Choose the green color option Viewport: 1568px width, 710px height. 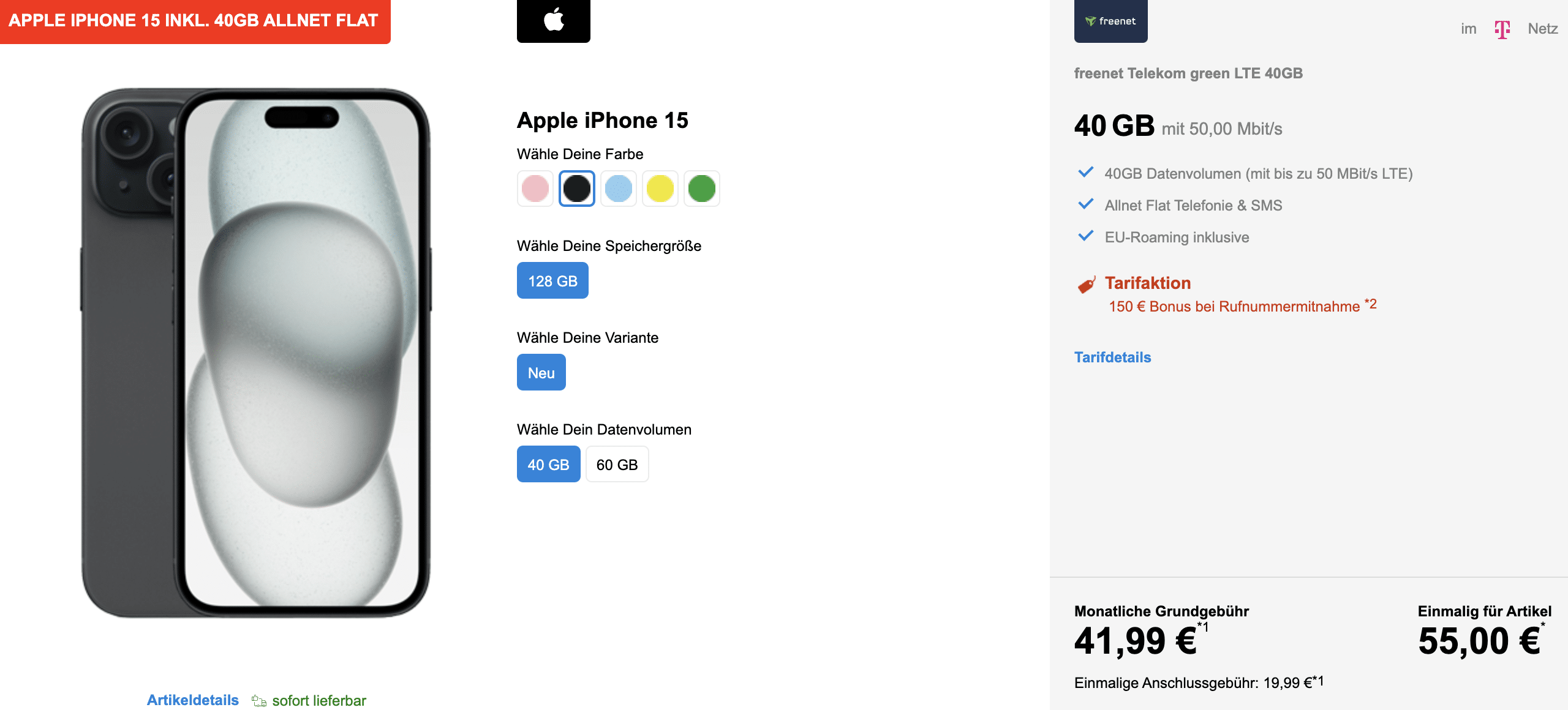click(x=702, y=189)
